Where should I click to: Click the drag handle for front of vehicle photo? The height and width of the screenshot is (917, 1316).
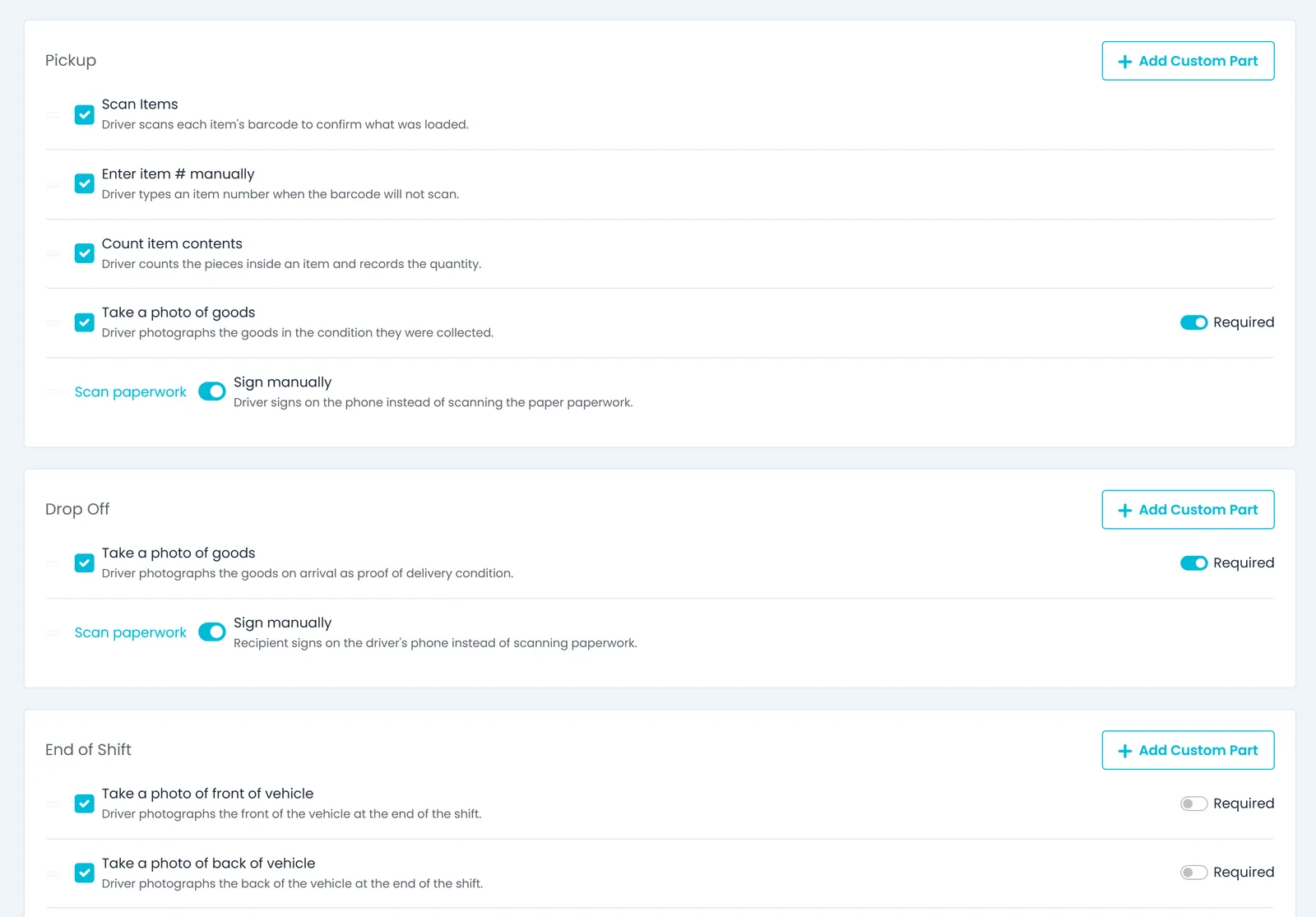[53, 804]
